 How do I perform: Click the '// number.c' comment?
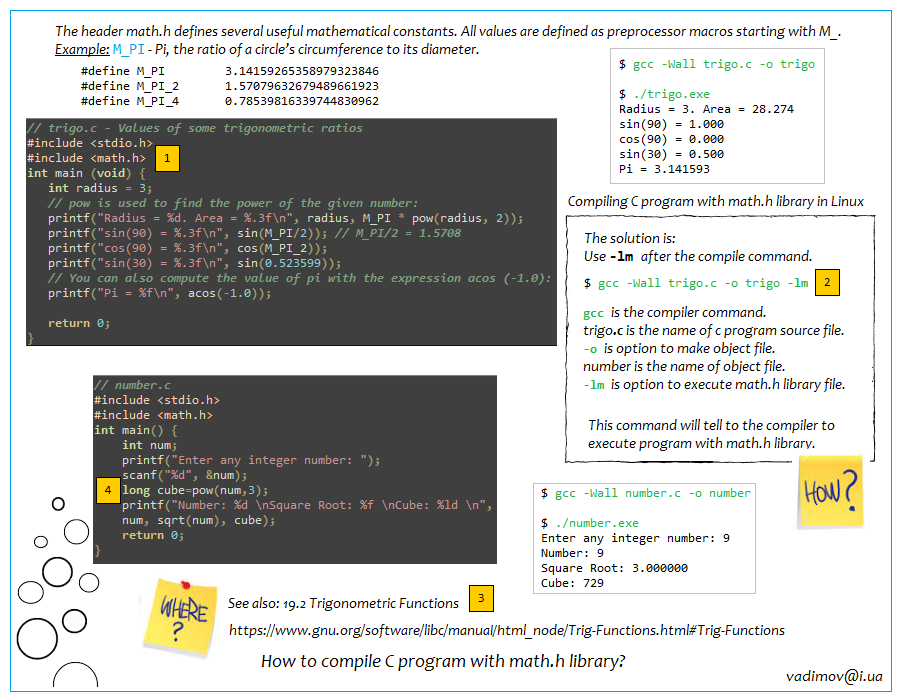click(132, 385)
